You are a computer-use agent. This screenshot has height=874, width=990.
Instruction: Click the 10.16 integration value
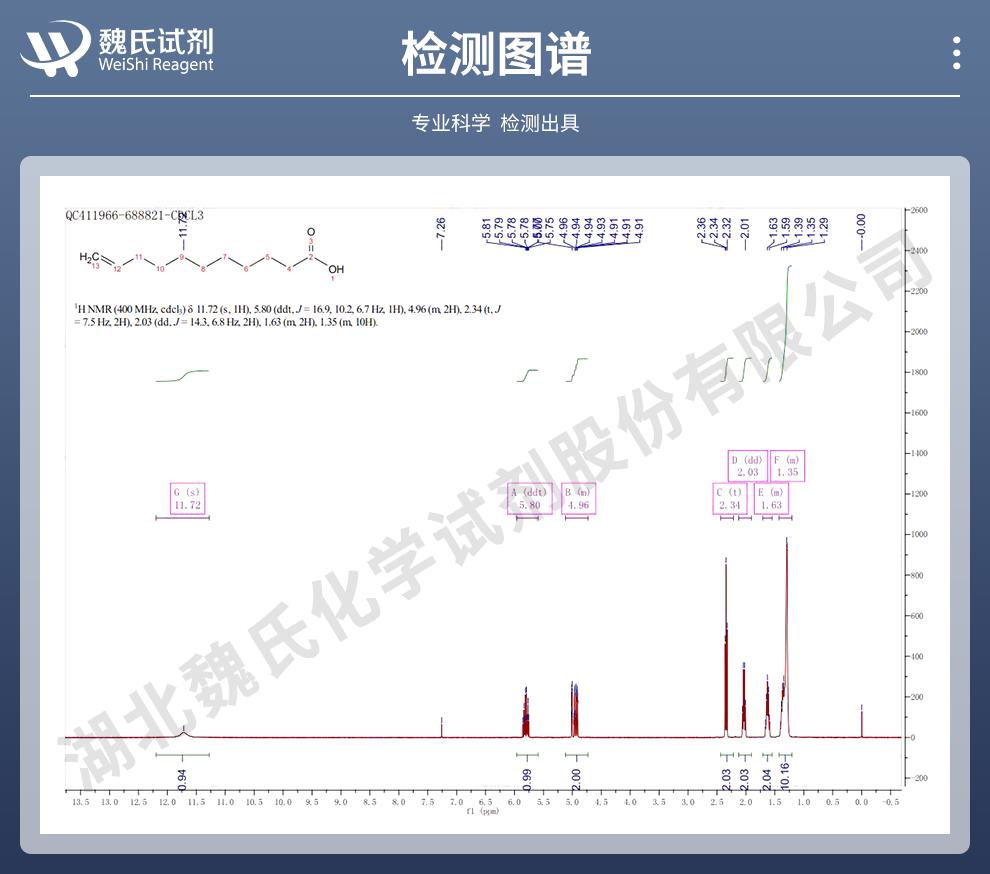786,775
